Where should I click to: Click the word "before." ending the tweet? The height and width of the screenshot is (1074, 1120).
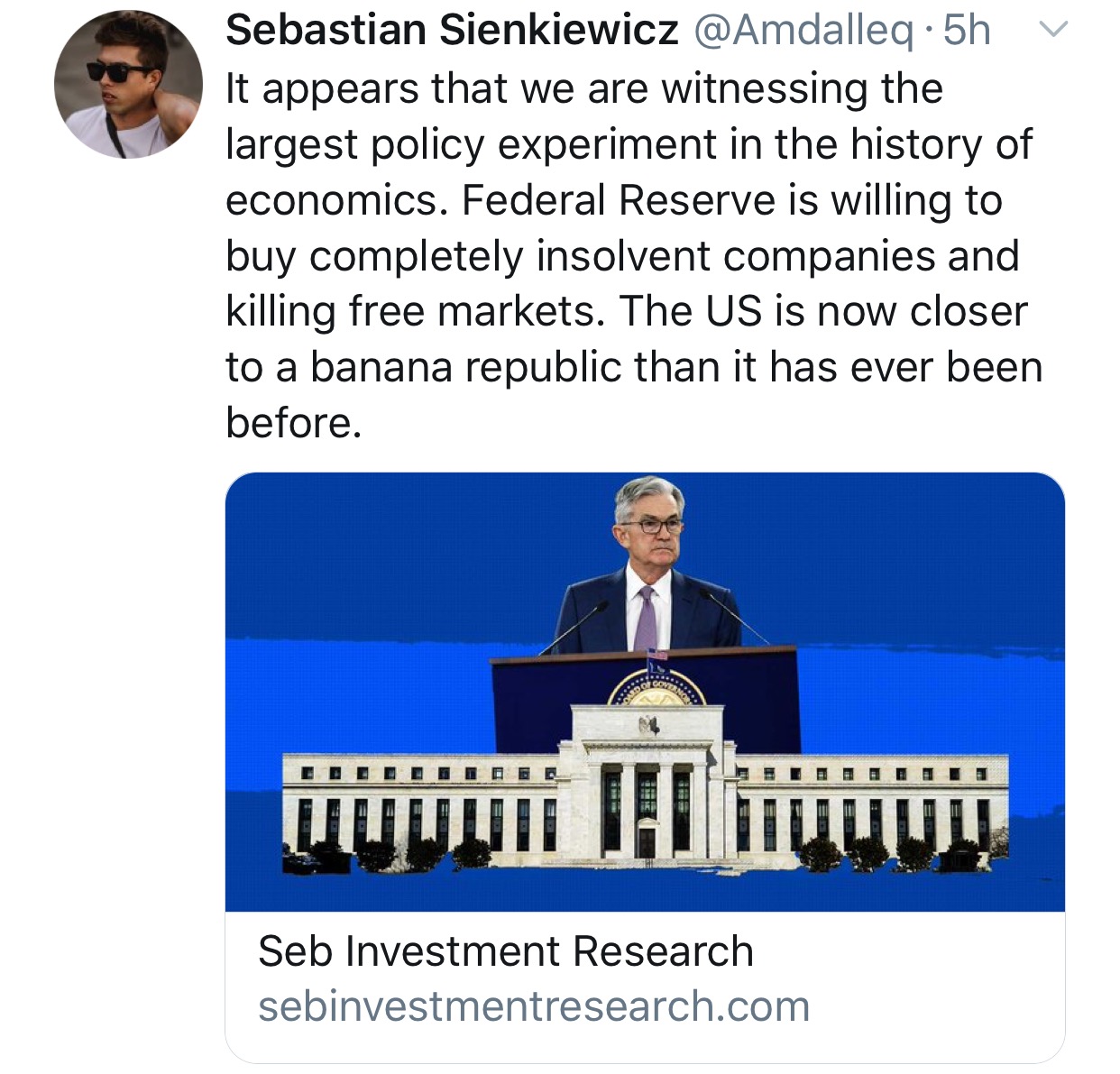coord(294,423)
